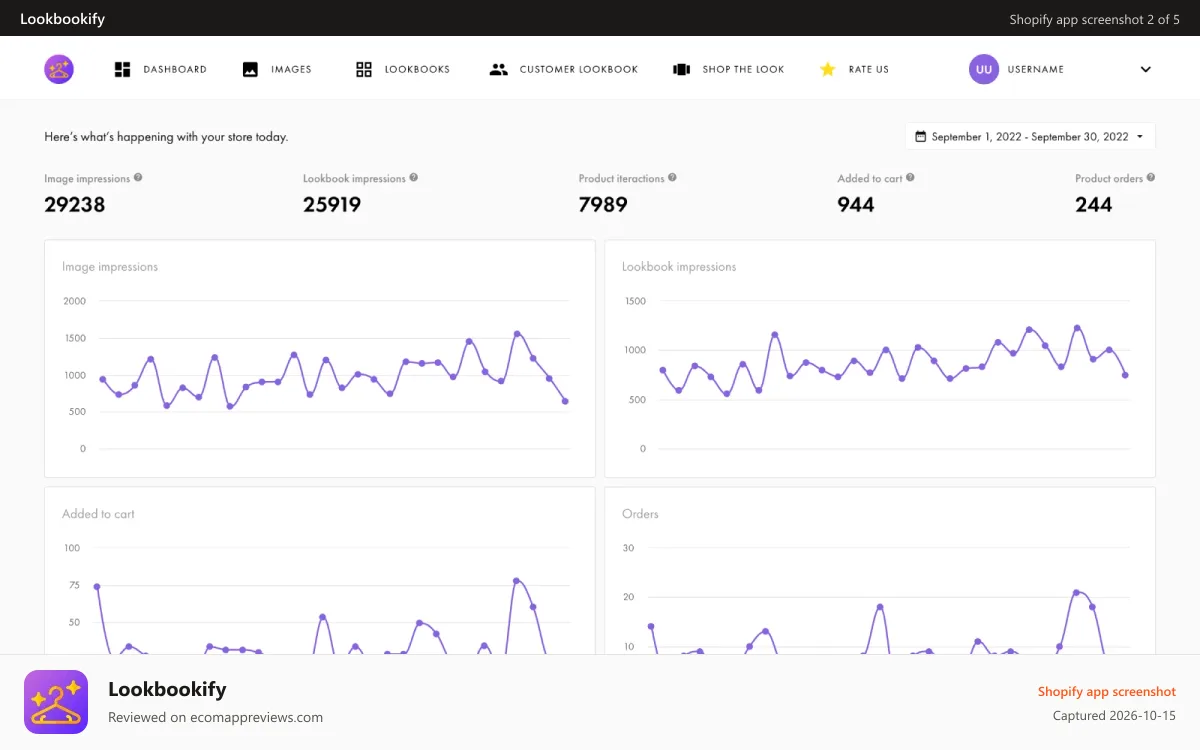Click the 'Here's what's happening' greeting text
Image resolution: width=1200 pixels, height=750 pixels.
pos(166,137)
